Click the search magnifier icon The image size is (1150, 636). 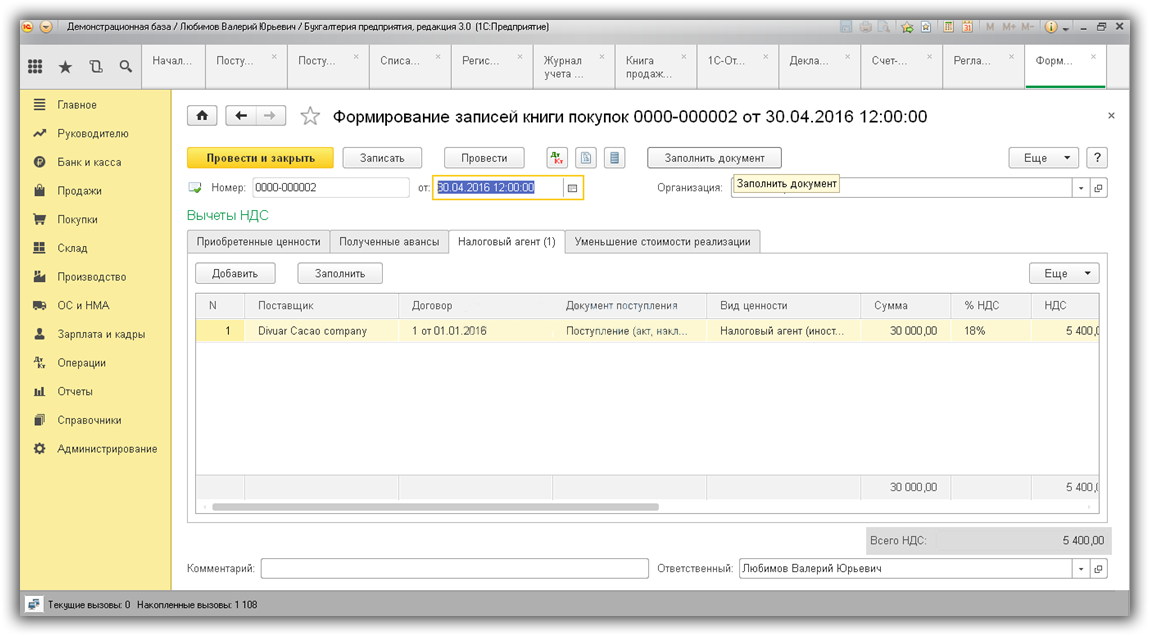click(x=126, y=67)
